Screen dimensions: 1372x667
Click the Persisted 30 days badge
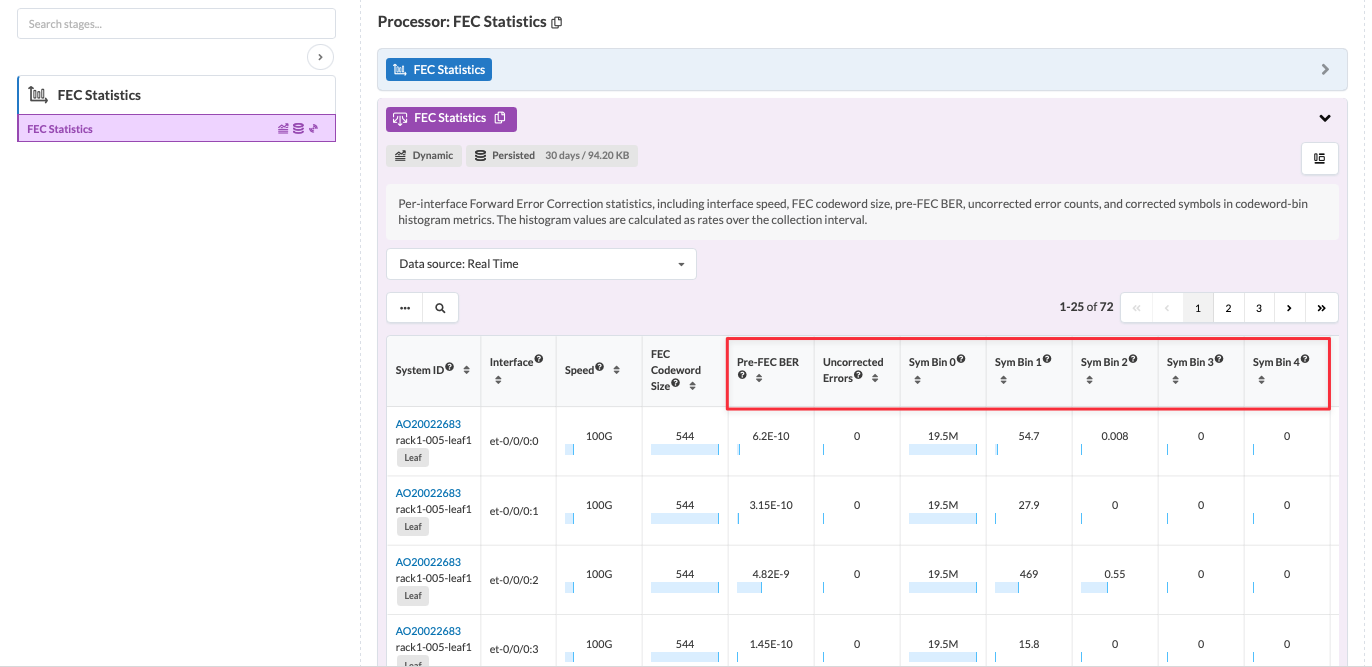click(x=552, y=156)
